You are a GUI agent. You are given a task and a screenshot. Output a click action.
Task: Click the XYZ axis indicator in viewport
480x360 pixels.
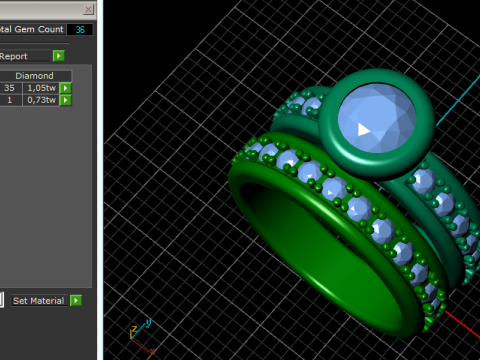tap(142, 337)
